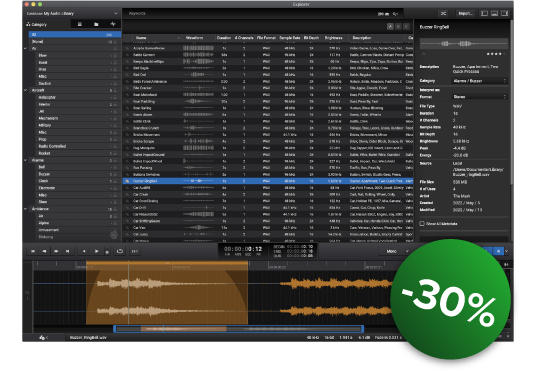Click the shuffle icon in the top toolbar

click(x=443, y=13)
